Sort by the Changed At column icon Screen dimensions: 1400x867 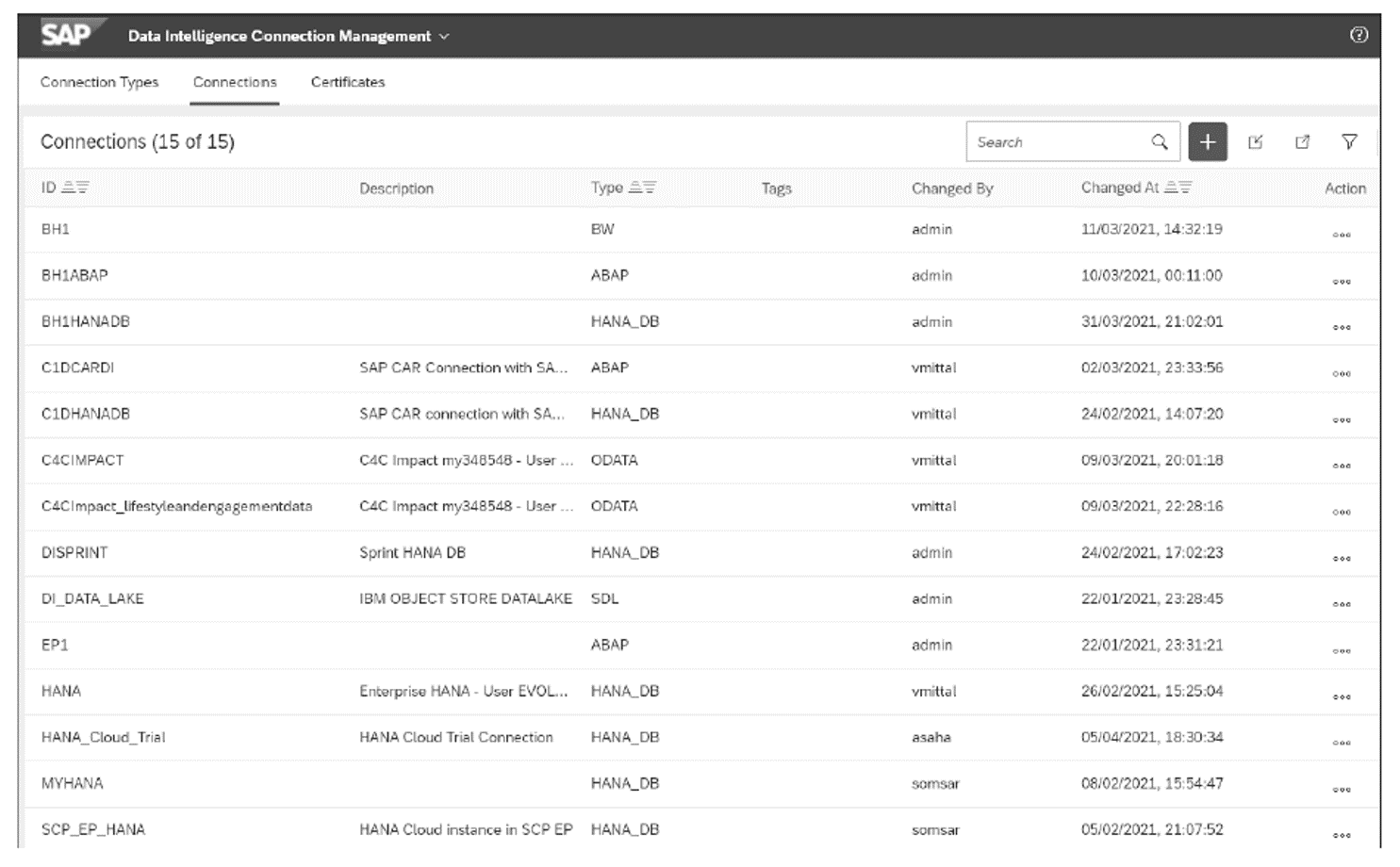tap(1178, 188)
